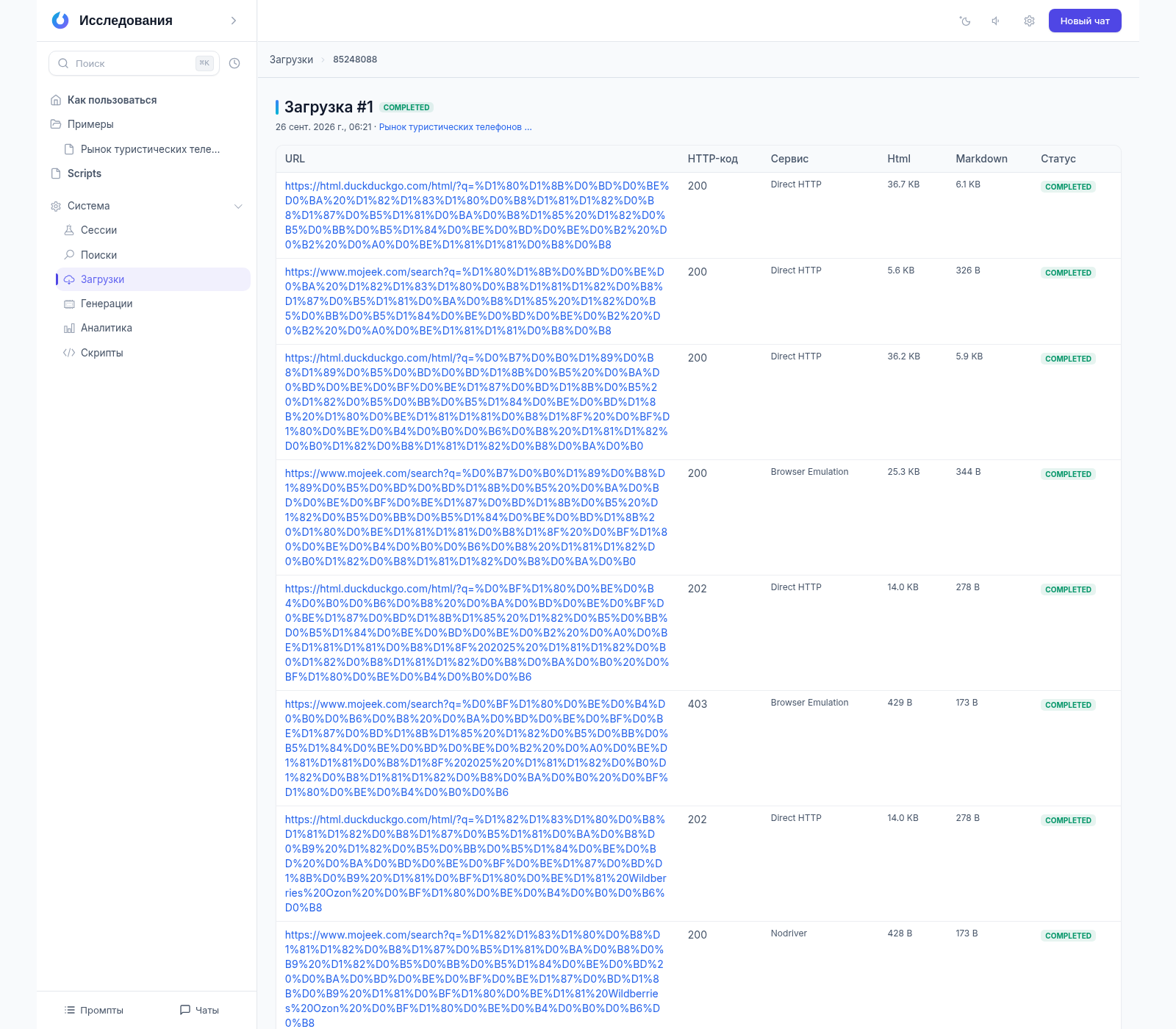Focus the Поиск search field
The image size is (1176, 1029).
click(x=134, y=63)
